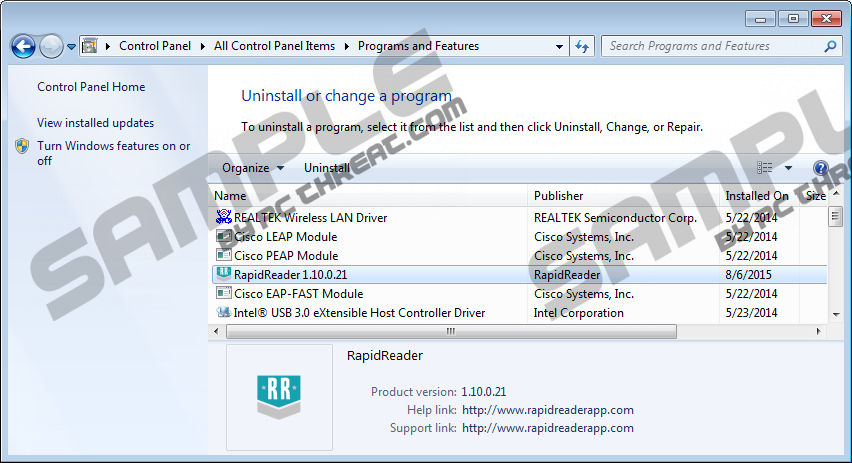This screenshot has width=852, height=463.
Task: Click the RapidReader RR logo thumbnail
Action: click(279, 396)
